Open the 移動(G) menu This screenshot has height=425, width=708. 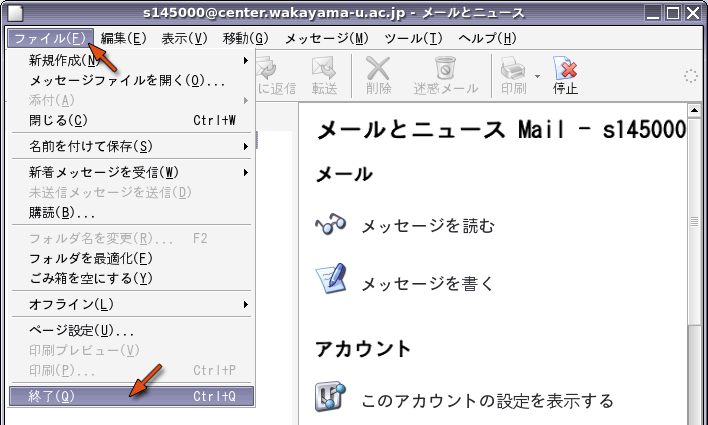pos(246,38)
